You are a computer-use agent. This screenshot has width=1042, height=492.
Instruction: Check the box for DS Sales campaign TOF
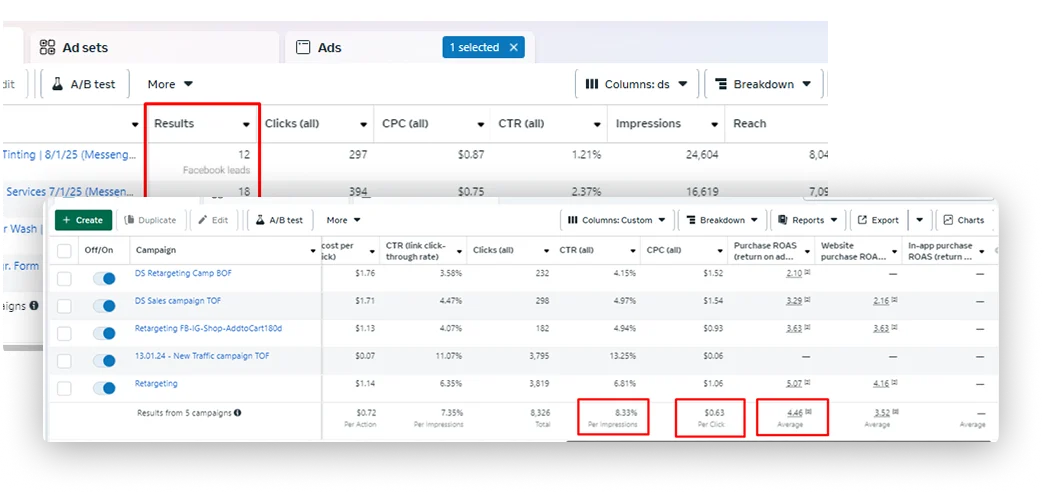pos(64,306)
